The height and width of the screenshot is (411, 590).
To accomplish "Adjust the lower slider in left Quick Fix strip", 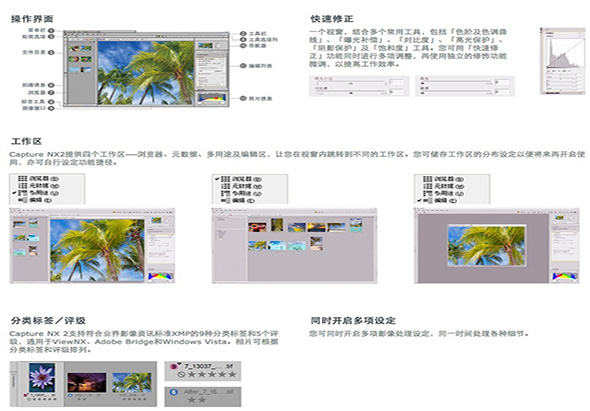I will pos(350,92).
